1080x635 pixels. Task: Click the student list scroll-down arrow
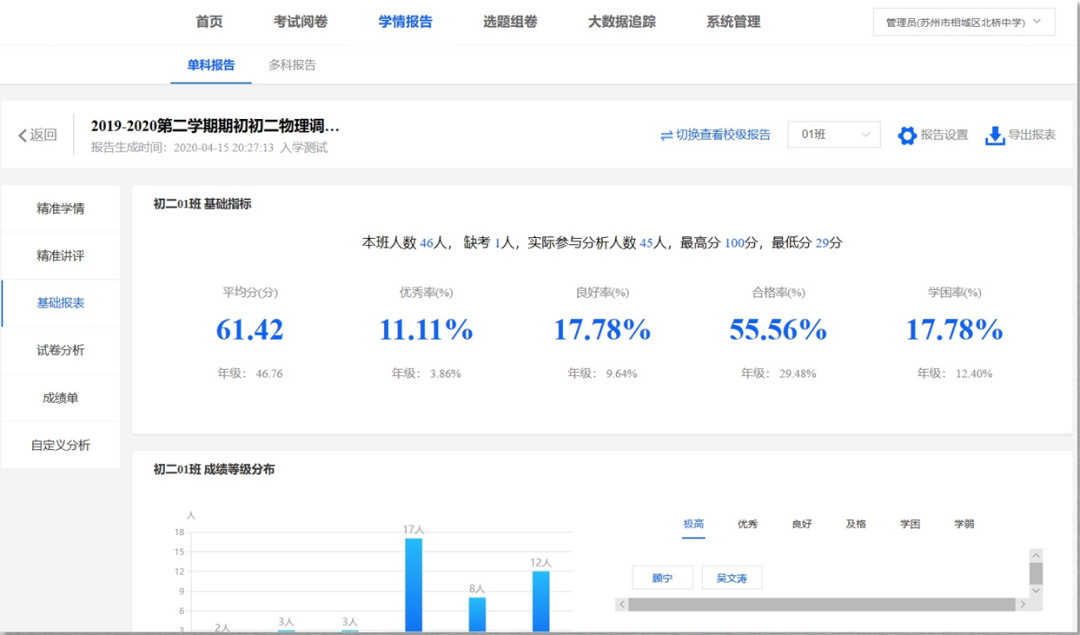[x=1036, y=591]
